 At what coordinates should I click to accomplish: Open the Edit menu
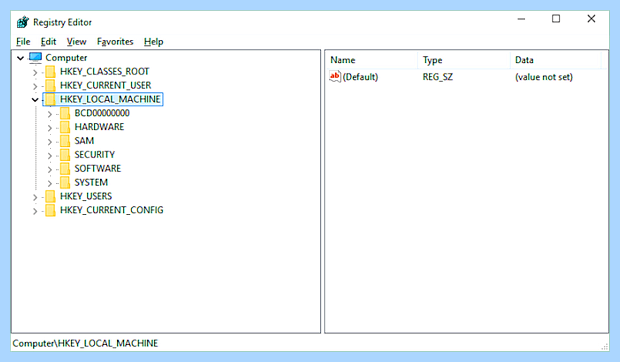click(48, 41)
